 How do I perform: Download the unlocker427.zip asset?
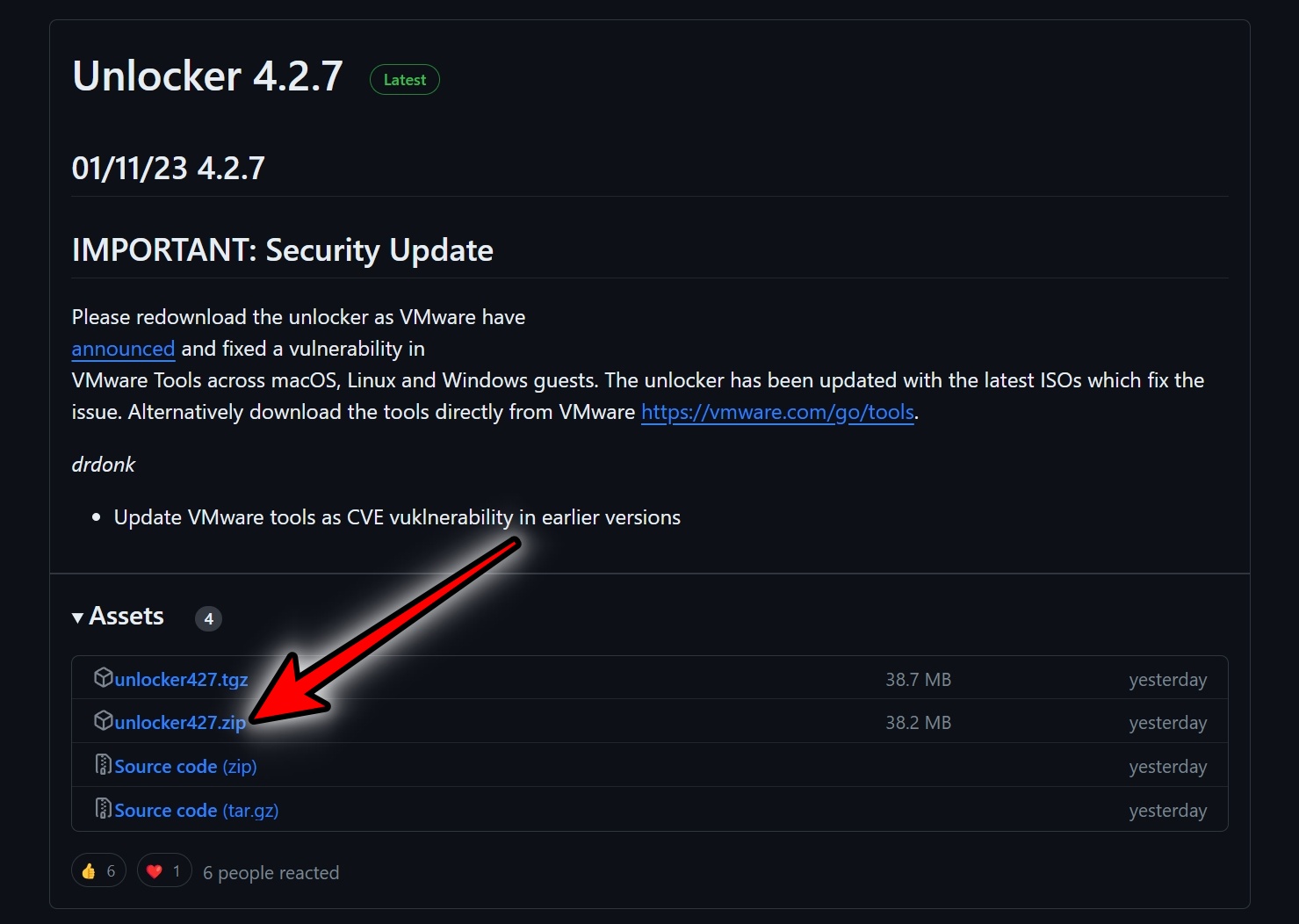tap(180, 723)
